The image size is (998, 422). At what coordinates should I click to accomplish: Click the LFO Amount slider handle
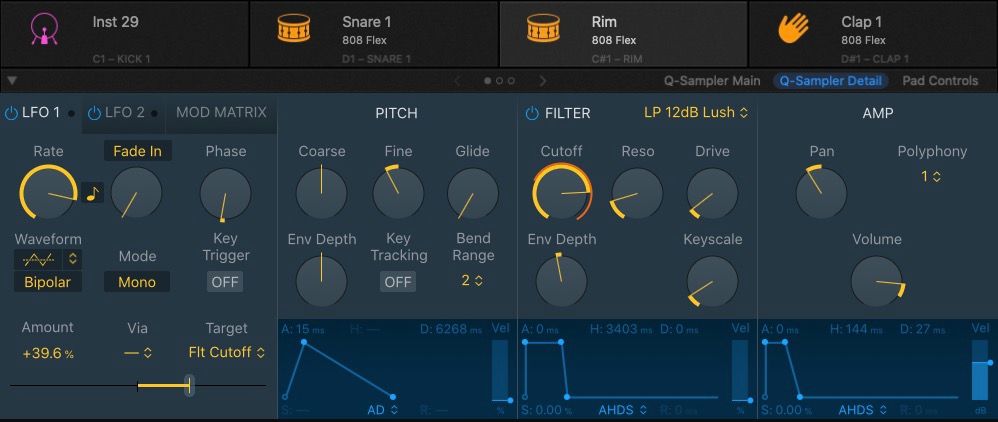[x=189, y=385]
